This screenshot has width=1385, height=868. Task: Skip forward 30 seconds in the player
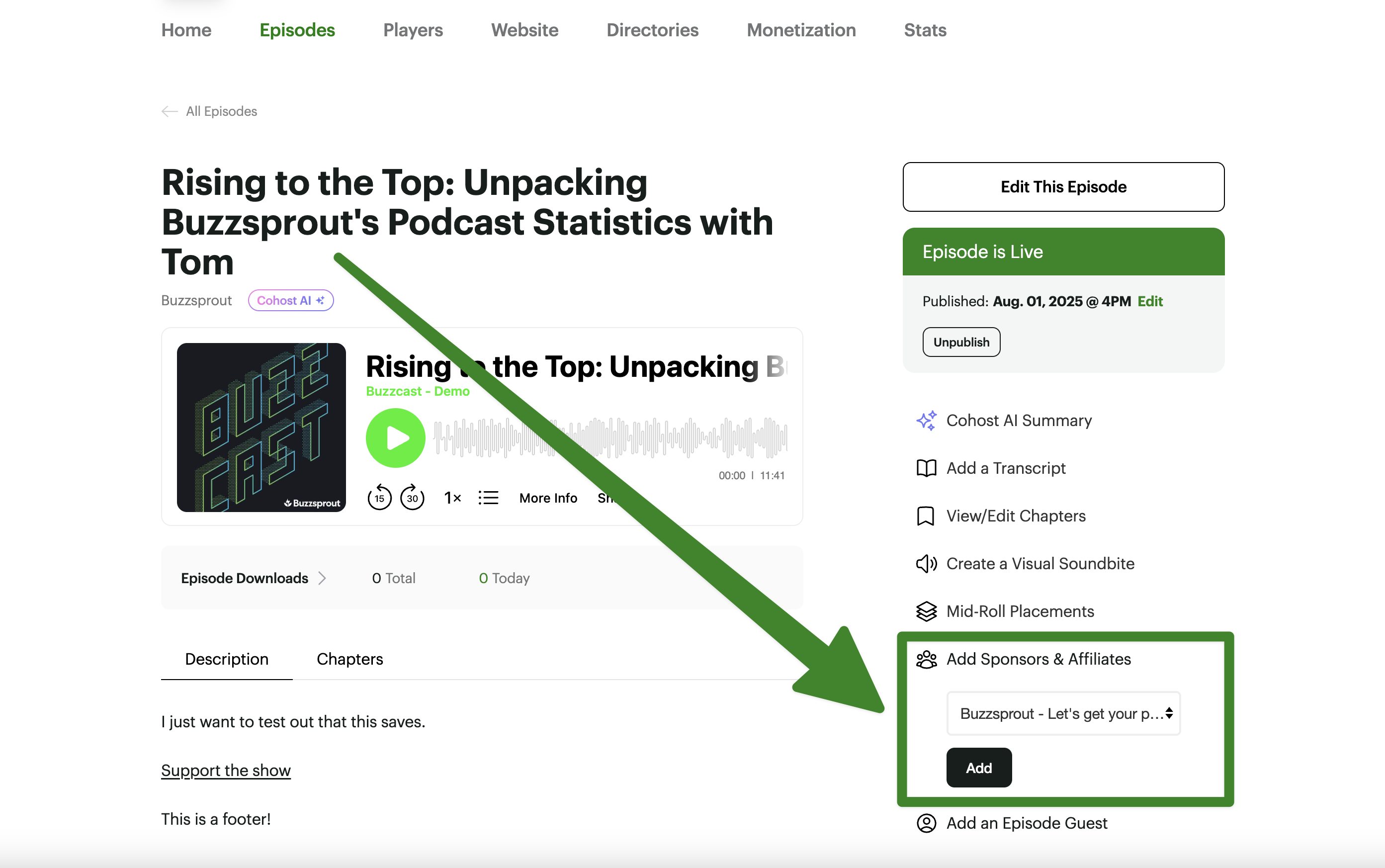tap(412, 497)
